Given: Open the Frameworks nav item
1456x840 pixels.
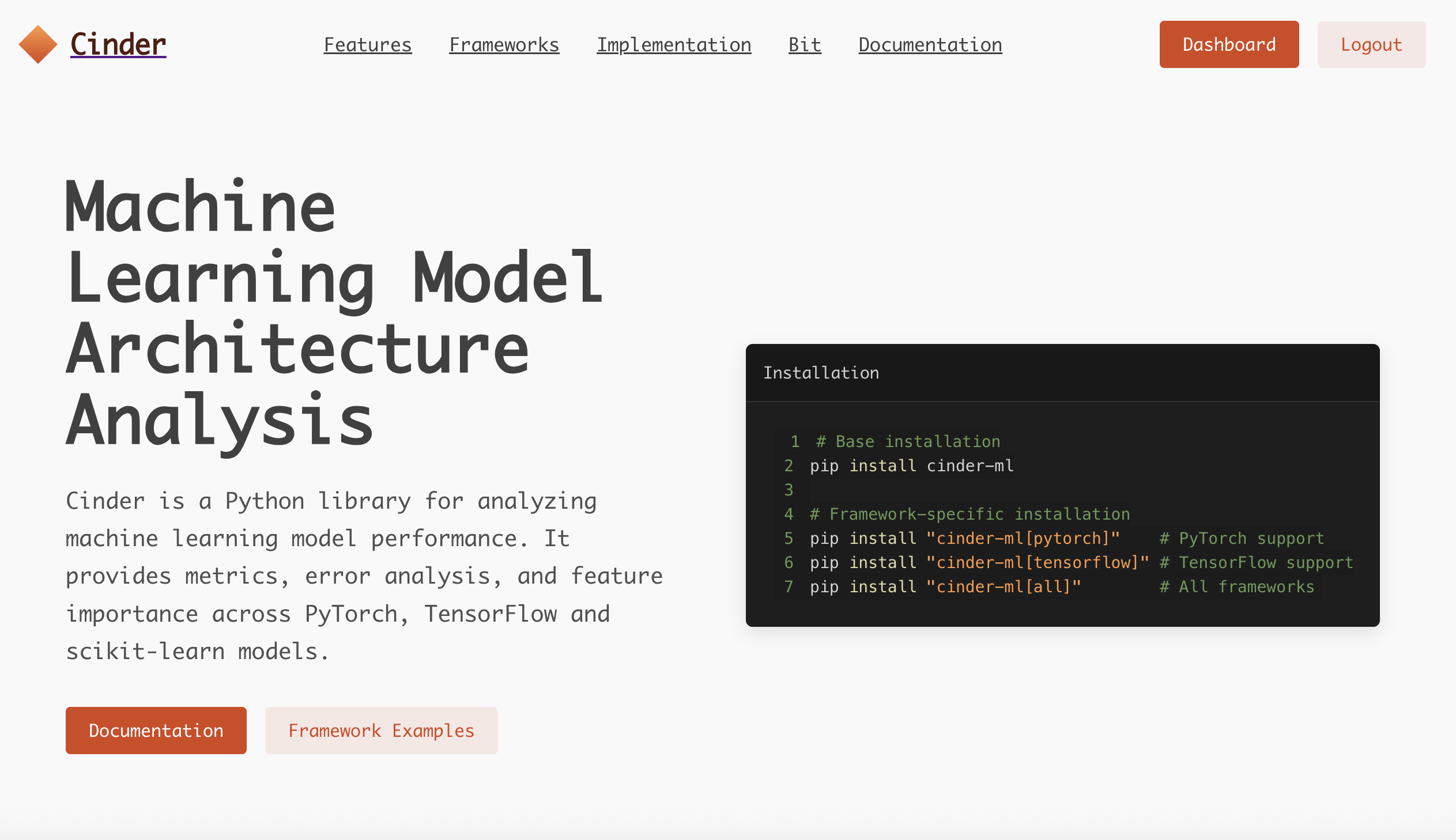Looking at the screenshot, I should pyautogui.click(x=504, y=44).
